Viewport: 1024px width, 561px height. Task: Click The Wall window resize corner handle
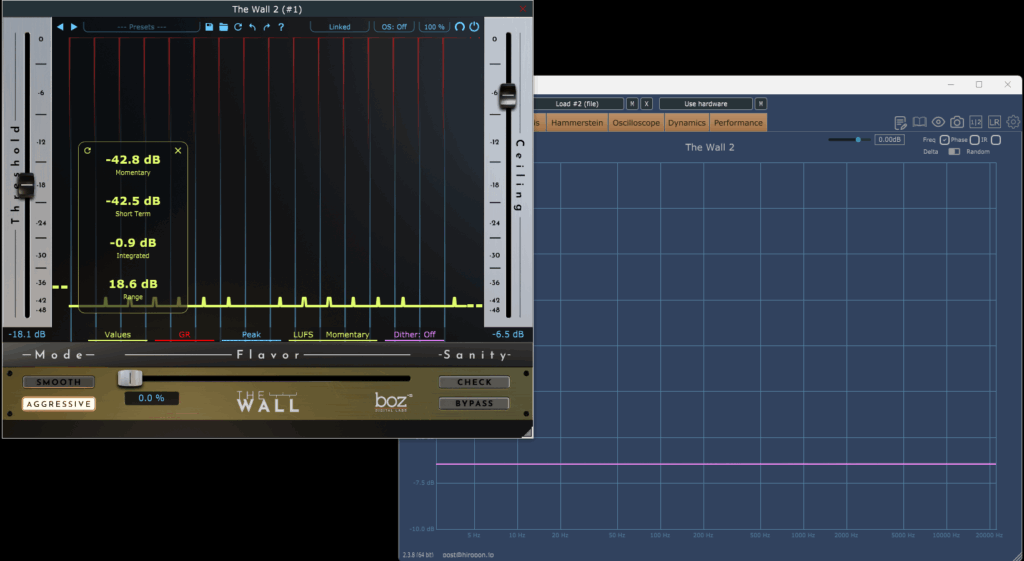coord(526,432)
